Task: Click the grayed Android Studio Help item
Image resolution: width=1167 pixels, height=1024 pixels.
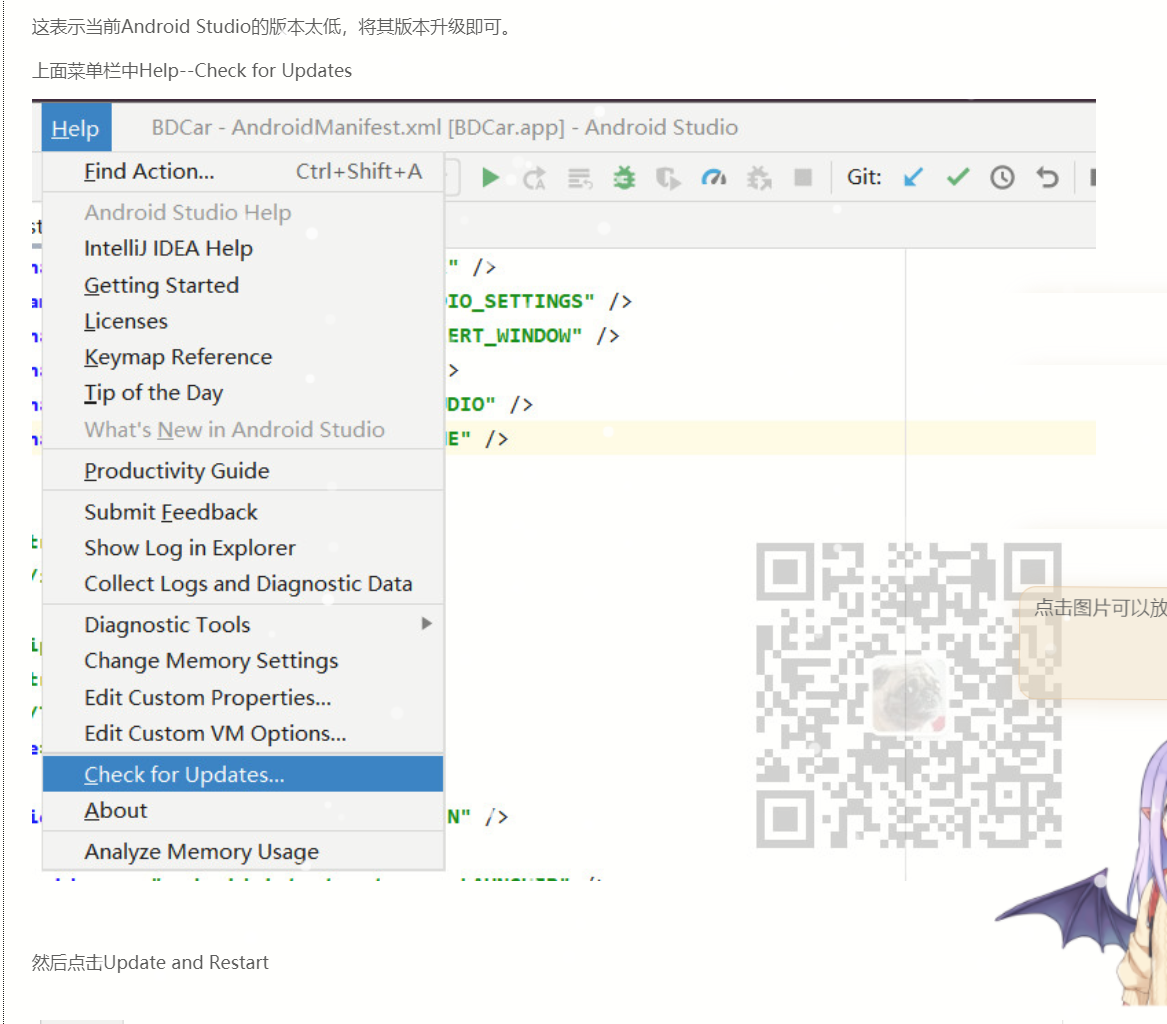Action: [243, 213]
